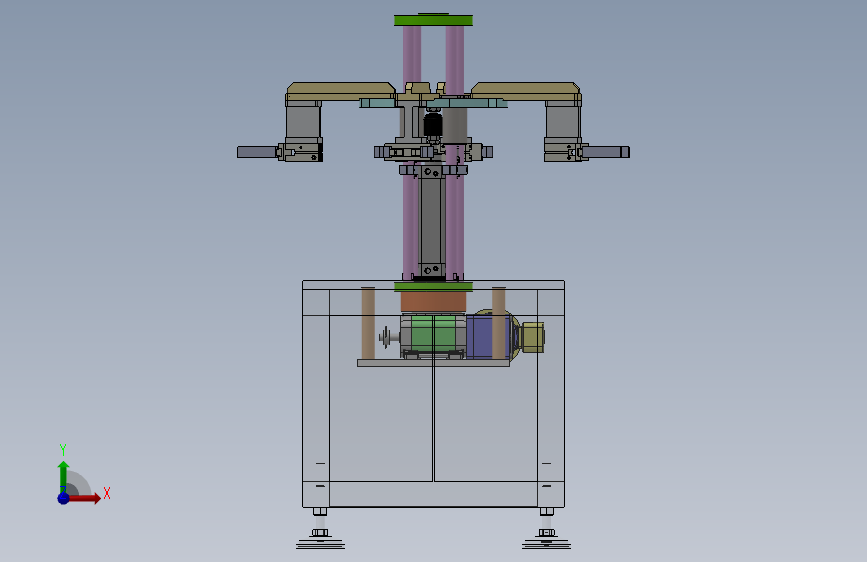Select the left pink guide column

click(x=411, y=221)
